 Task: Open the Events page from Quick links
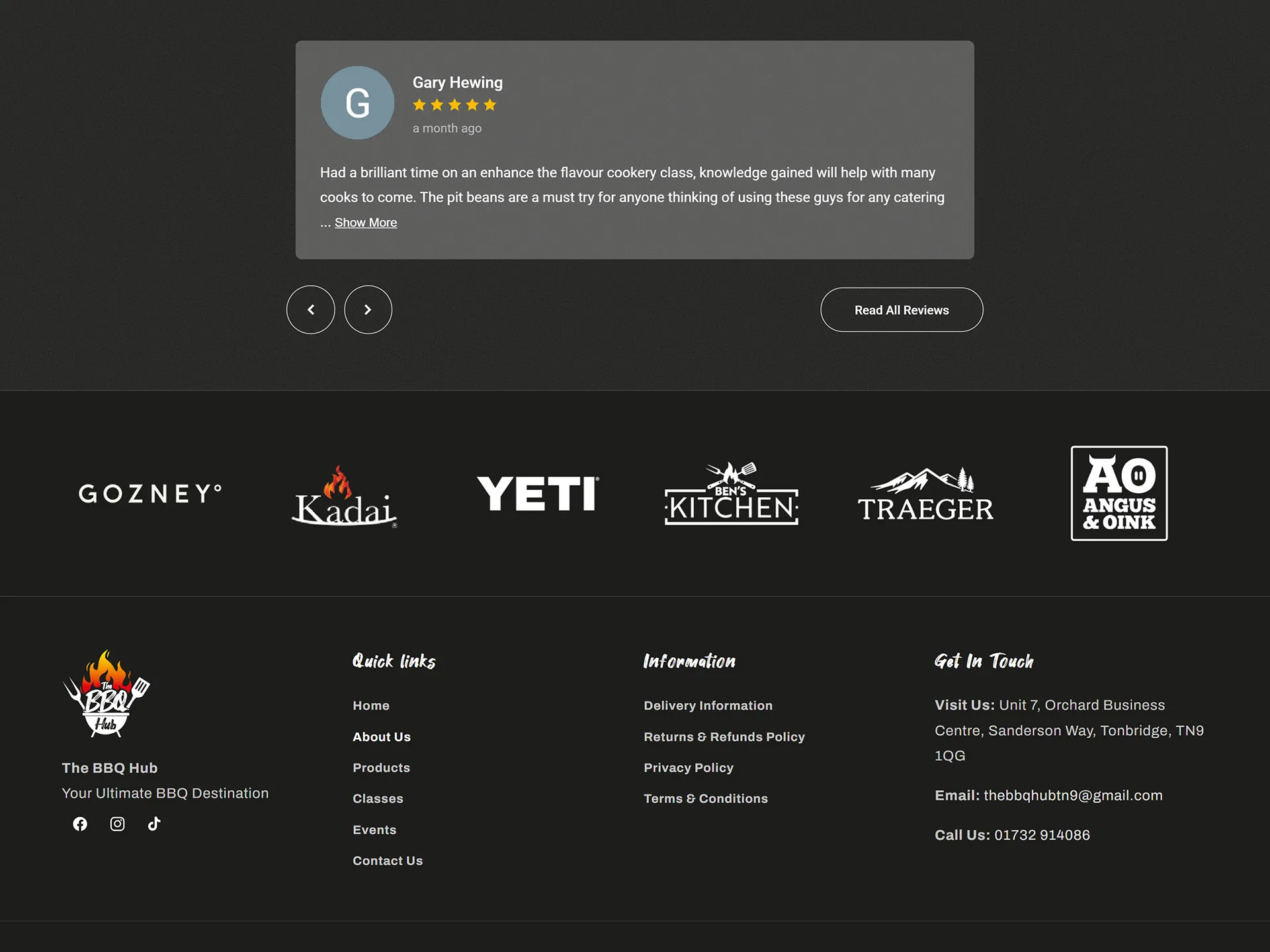pyautogui.click(x=374, y=830)
